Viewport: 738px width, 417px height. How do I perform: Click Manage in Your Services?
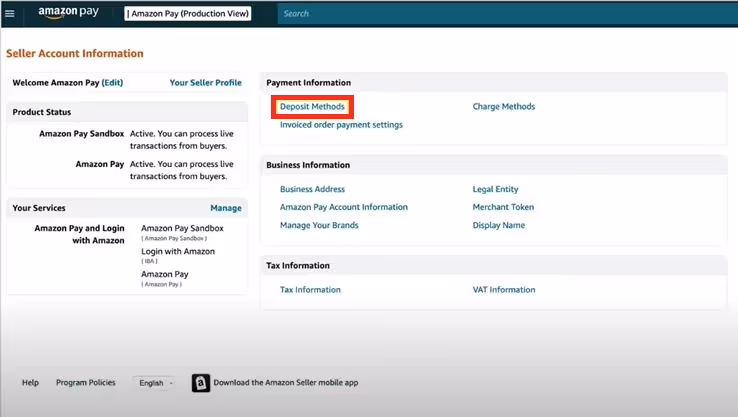pyautogui.click(x=226, y=208)
